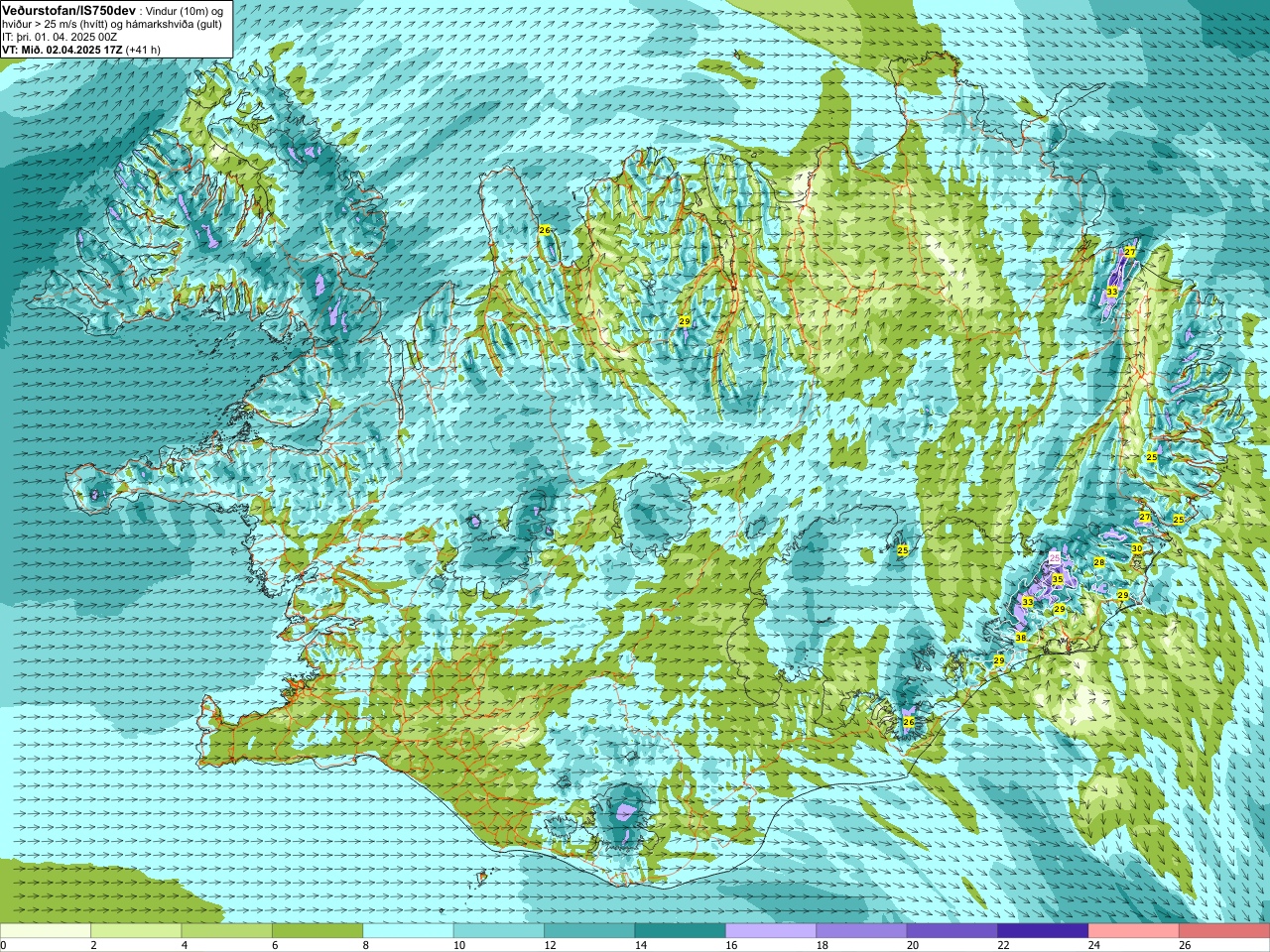Click the yellow gust marker labeled 38
Image resolution: width=1270 pixels, height=952 pixels.
pyautogui.click(x=1020, y=638)
